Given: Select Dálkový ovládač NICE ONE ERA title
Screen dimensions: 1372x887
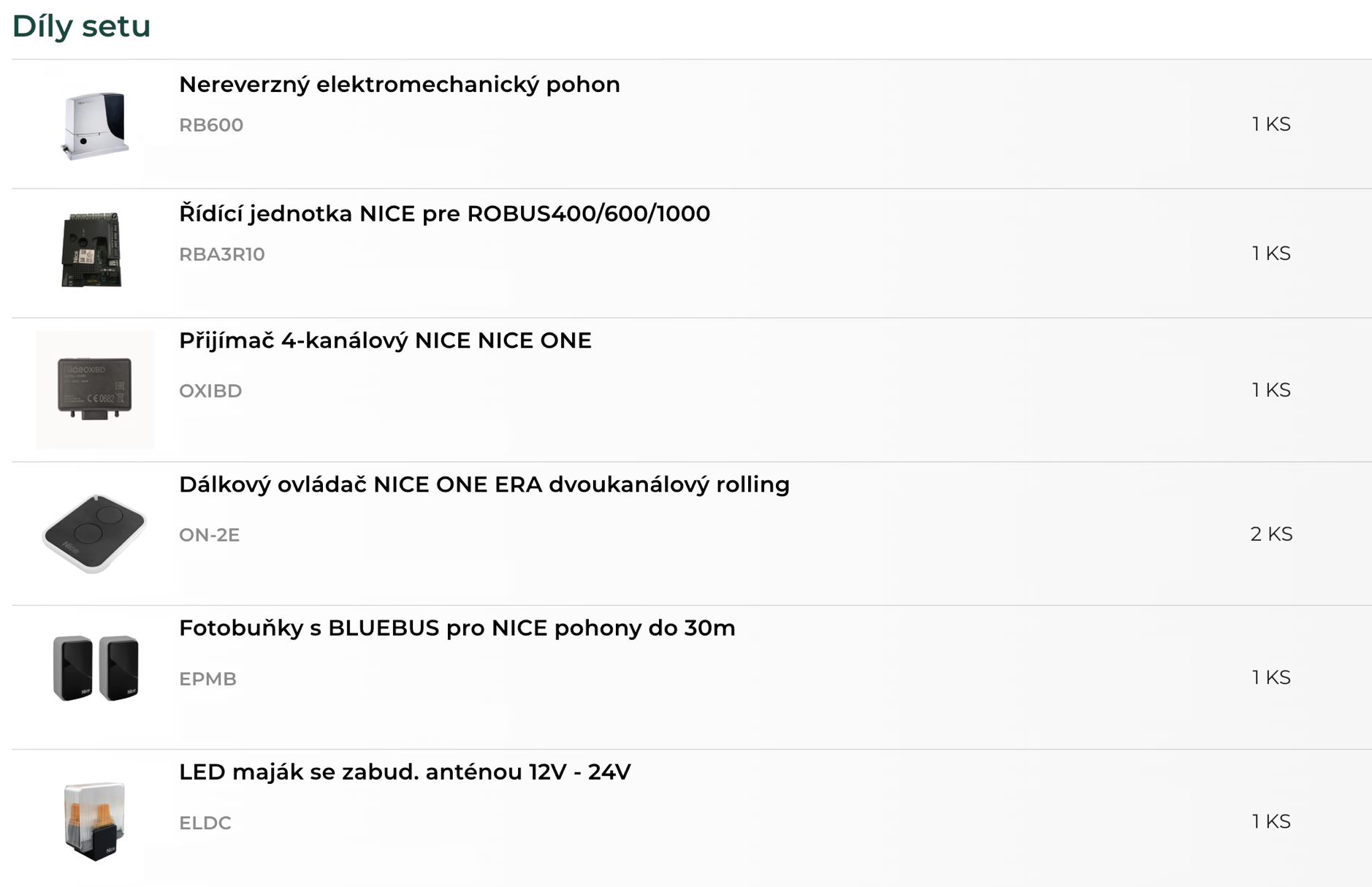Looking at the screenshot, I should 484,484.
